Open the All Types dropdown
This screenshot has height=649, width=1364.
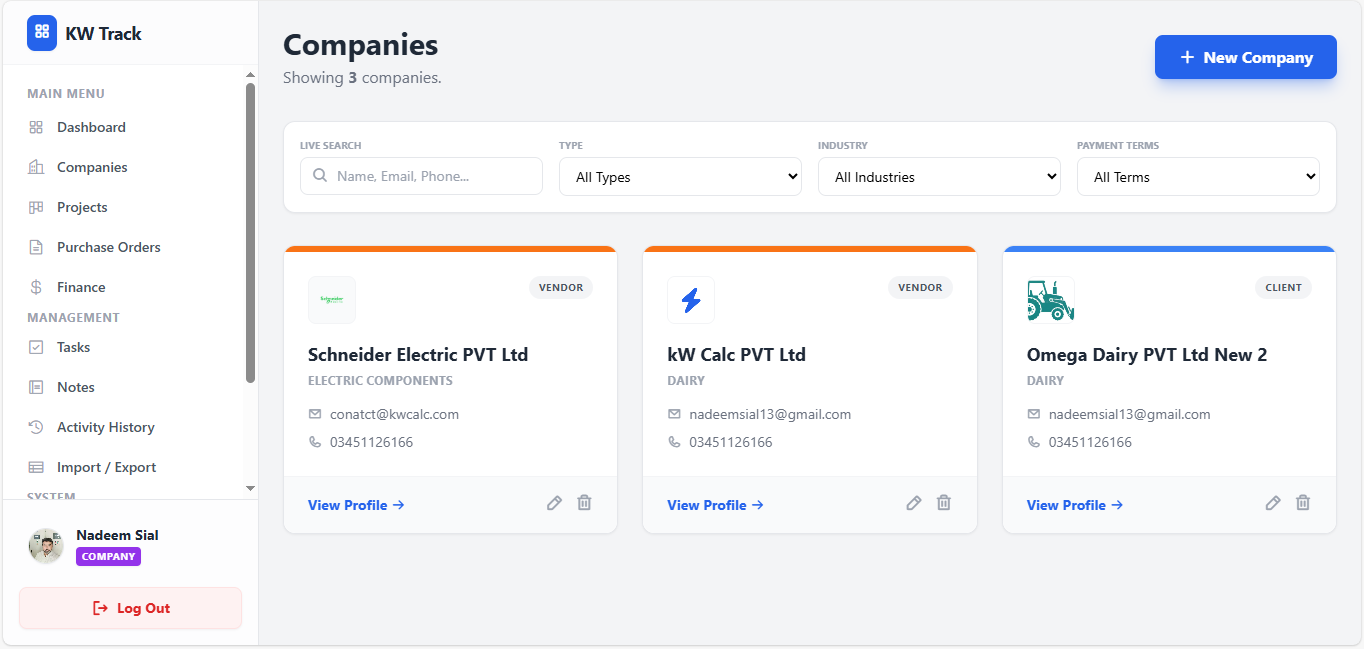coord(680,177)
